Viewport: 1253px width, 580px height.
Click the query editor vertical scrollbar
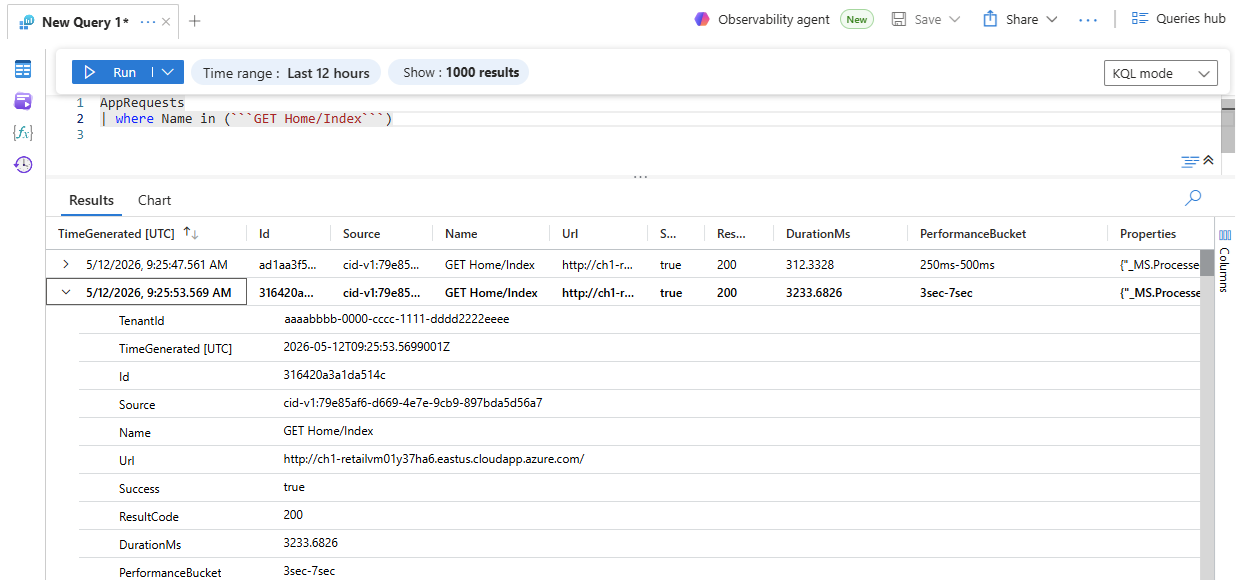click(x=1227, y=125)
